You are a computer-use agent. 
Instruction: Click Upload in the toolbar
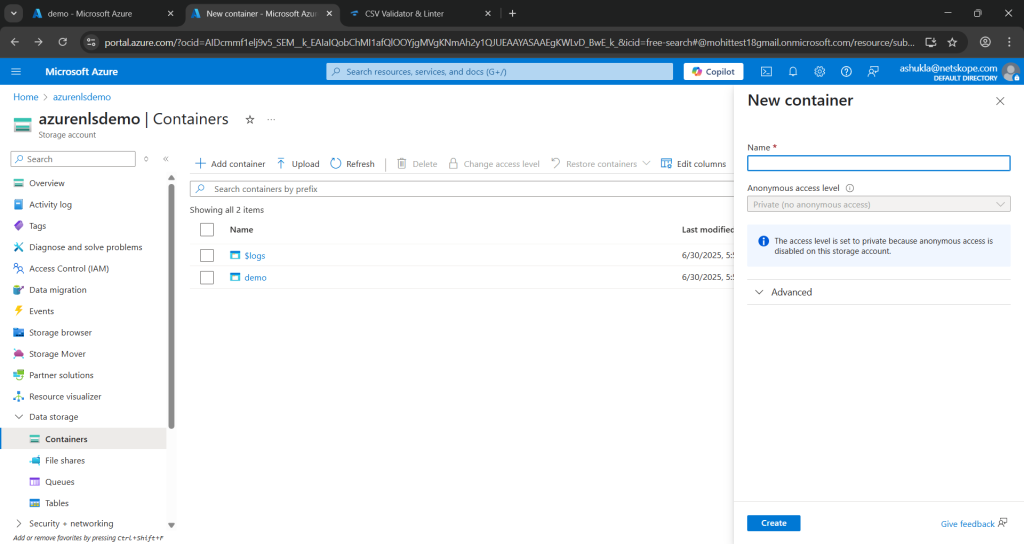pyautogui.click(x=298, y=164)
